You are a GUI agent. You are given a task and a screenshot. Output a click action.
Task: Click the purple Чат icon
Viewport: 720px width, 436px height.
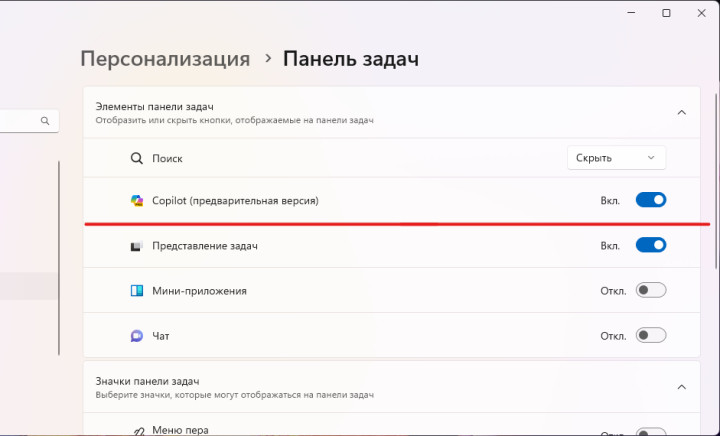(x=137, y=336)
